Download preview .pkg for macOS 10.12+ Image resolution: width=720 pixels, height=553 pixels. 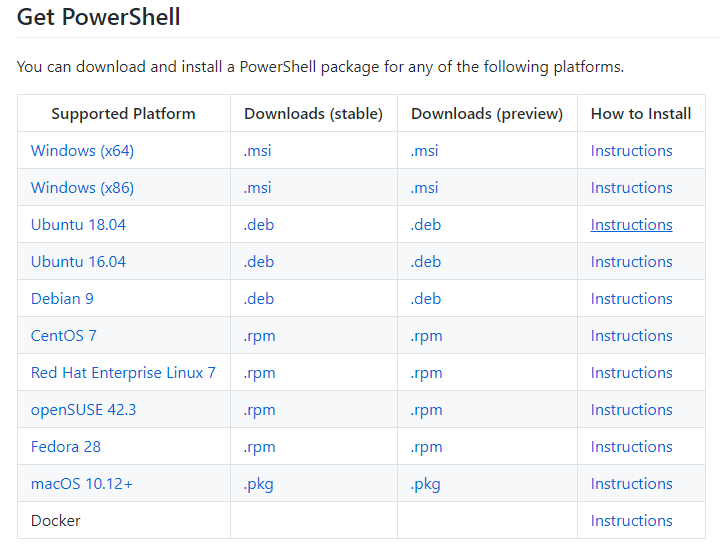tap(426, 485)
